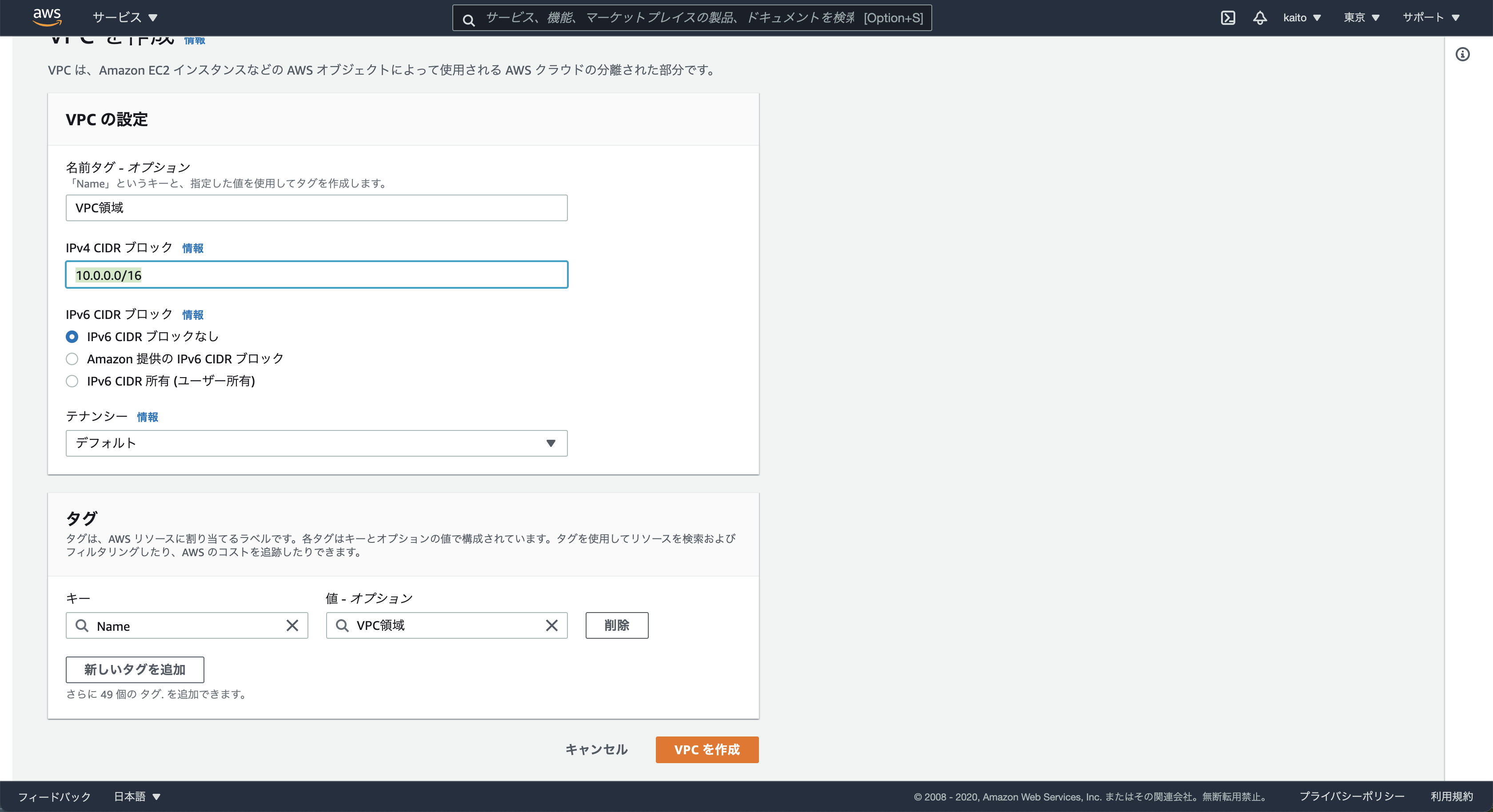Image resolution: width=1493 pixels, height=812 pixels.
Task: Select Amazon 提供の IPv6 CIDR ブロック option
Action: coord(72,359)
